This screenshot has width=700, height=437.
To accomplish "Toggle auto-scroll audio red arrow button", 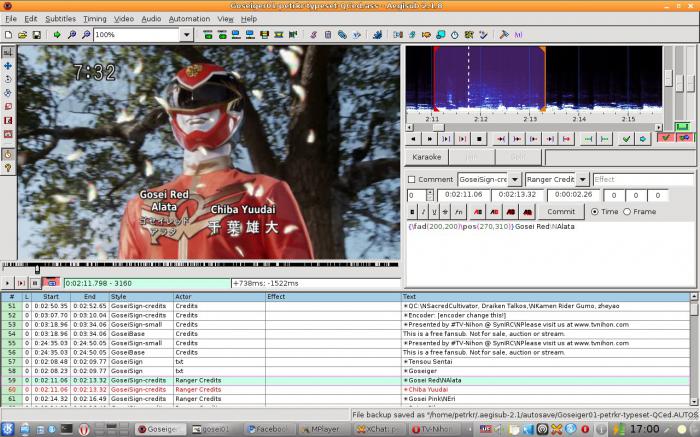I will 684,138.
